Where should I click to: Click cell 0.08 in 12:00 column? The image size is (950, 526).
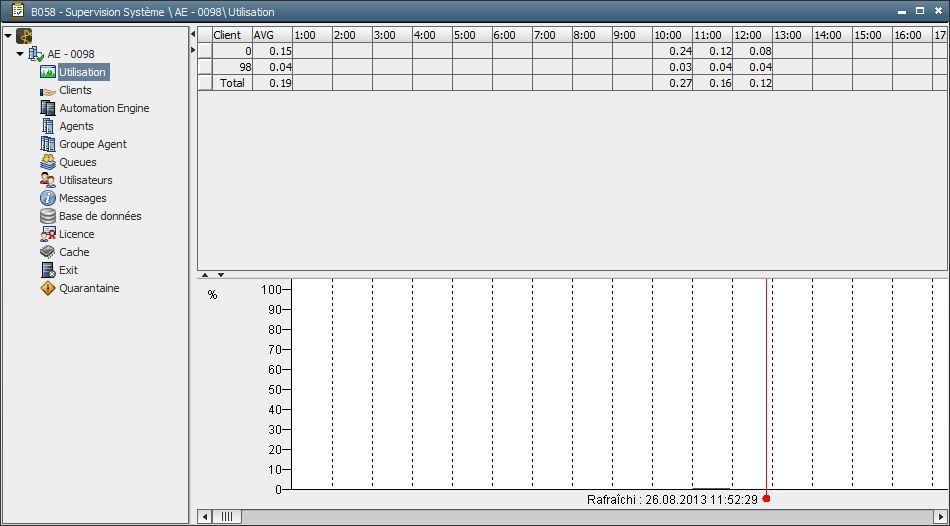[752, 51]
